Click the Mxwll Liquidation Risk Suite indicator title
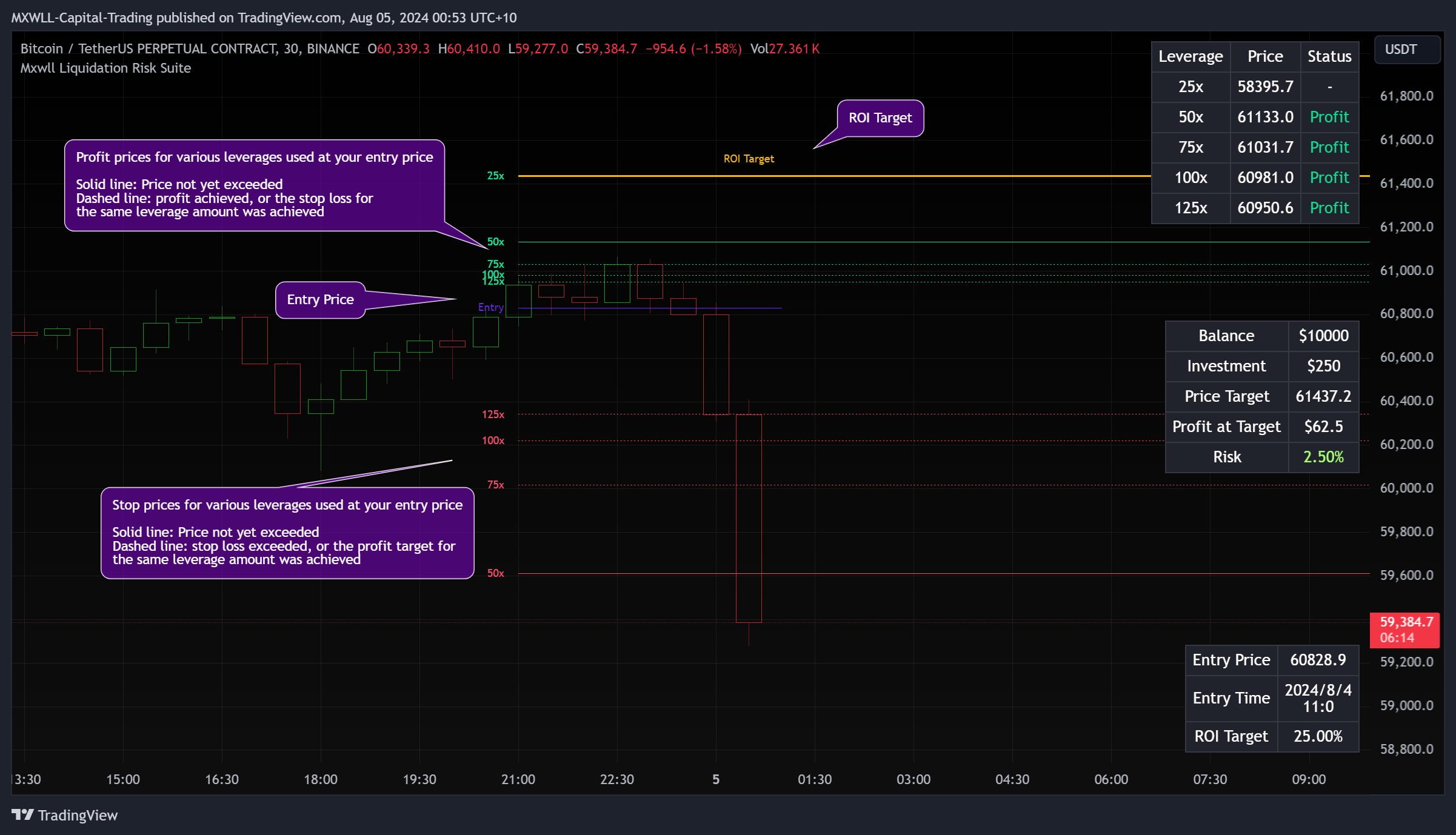This screenshot has height=835, width=1456. pos(105,68)
